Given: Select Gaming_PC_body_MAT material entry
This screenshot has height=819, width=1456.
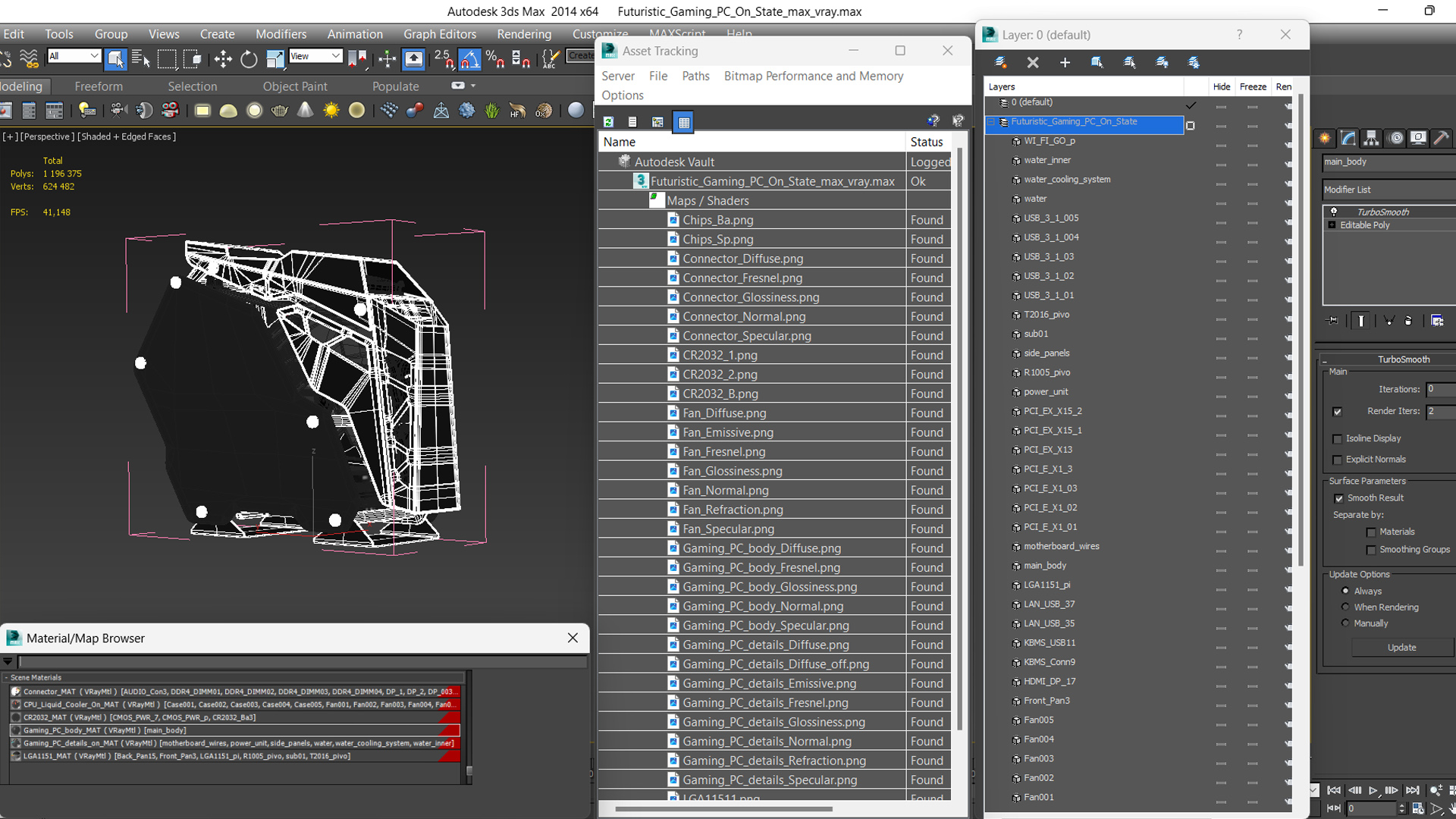Looking at the screenshot, I should [234, 730].
